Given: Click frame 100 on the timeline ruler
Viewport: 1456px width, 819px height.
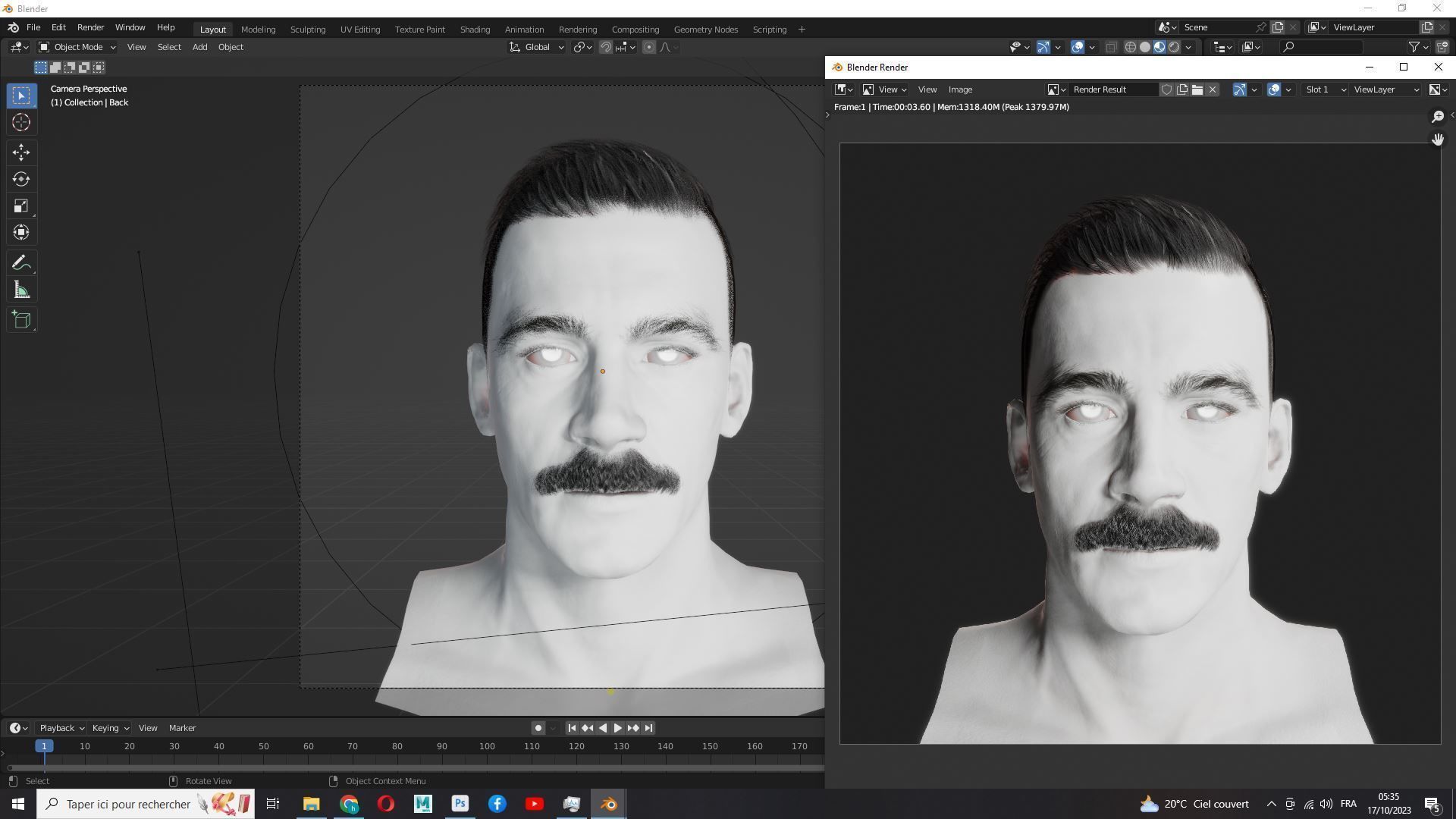Looking at the screenshot, I should coord(487,746).
